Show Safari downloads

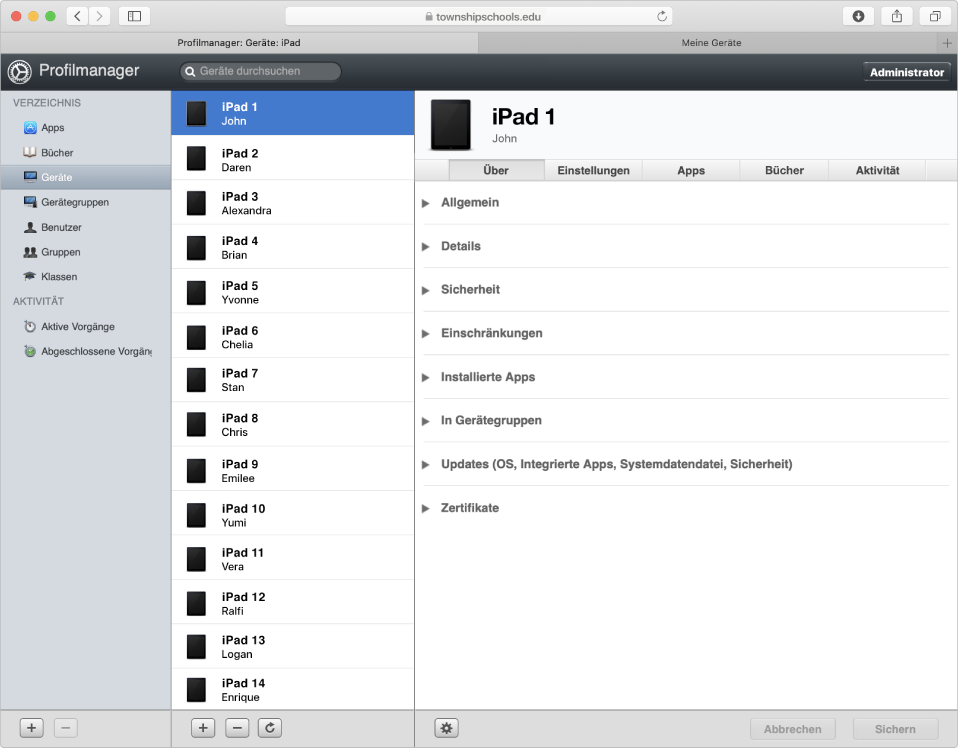(858, 16)
